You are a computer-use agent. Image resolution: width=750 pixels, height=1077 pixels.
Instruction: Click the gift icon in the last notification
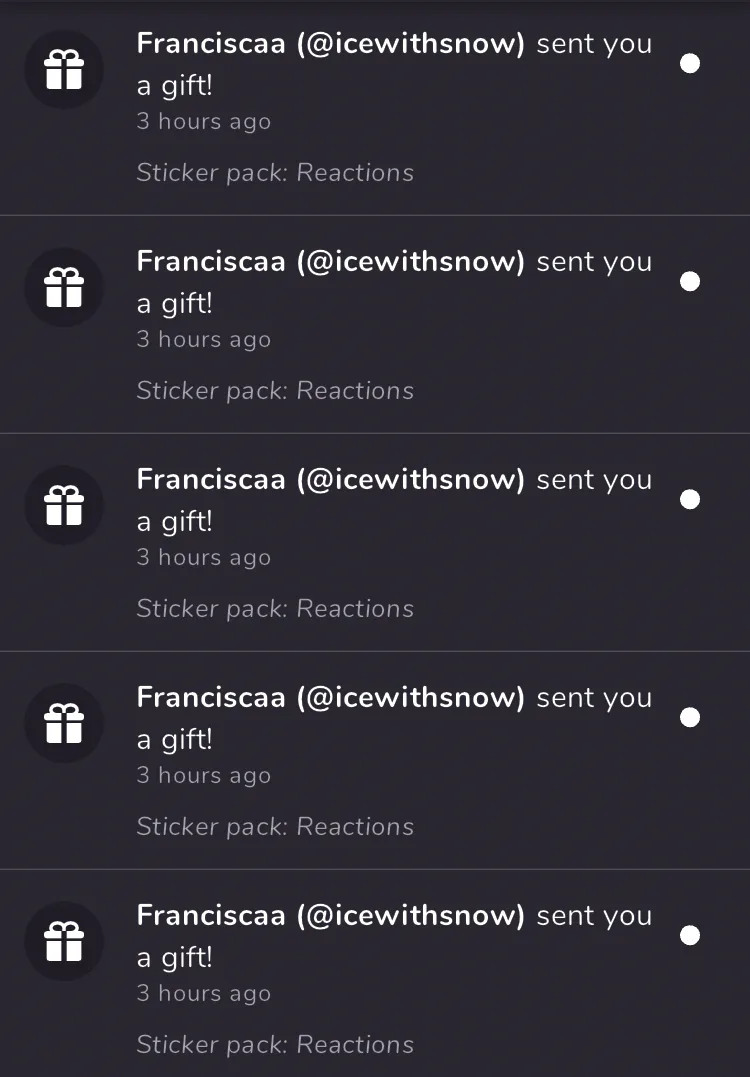[x=64, y=942]
